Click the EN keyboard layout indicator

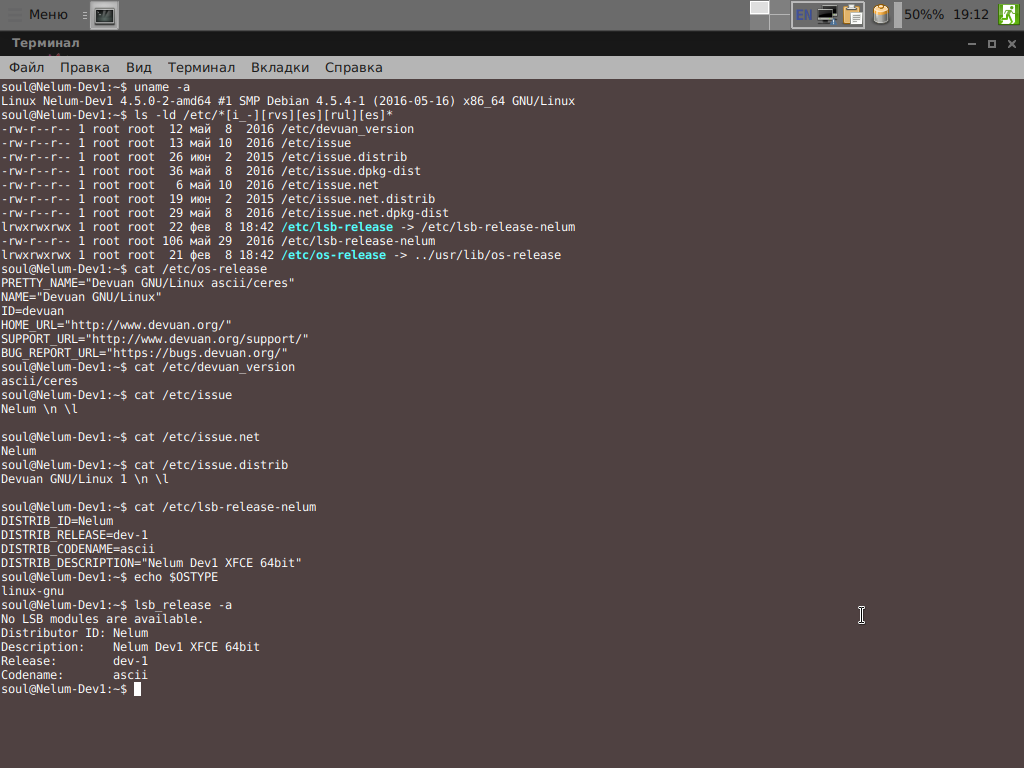pyautogui.click(x=804, y=15)
